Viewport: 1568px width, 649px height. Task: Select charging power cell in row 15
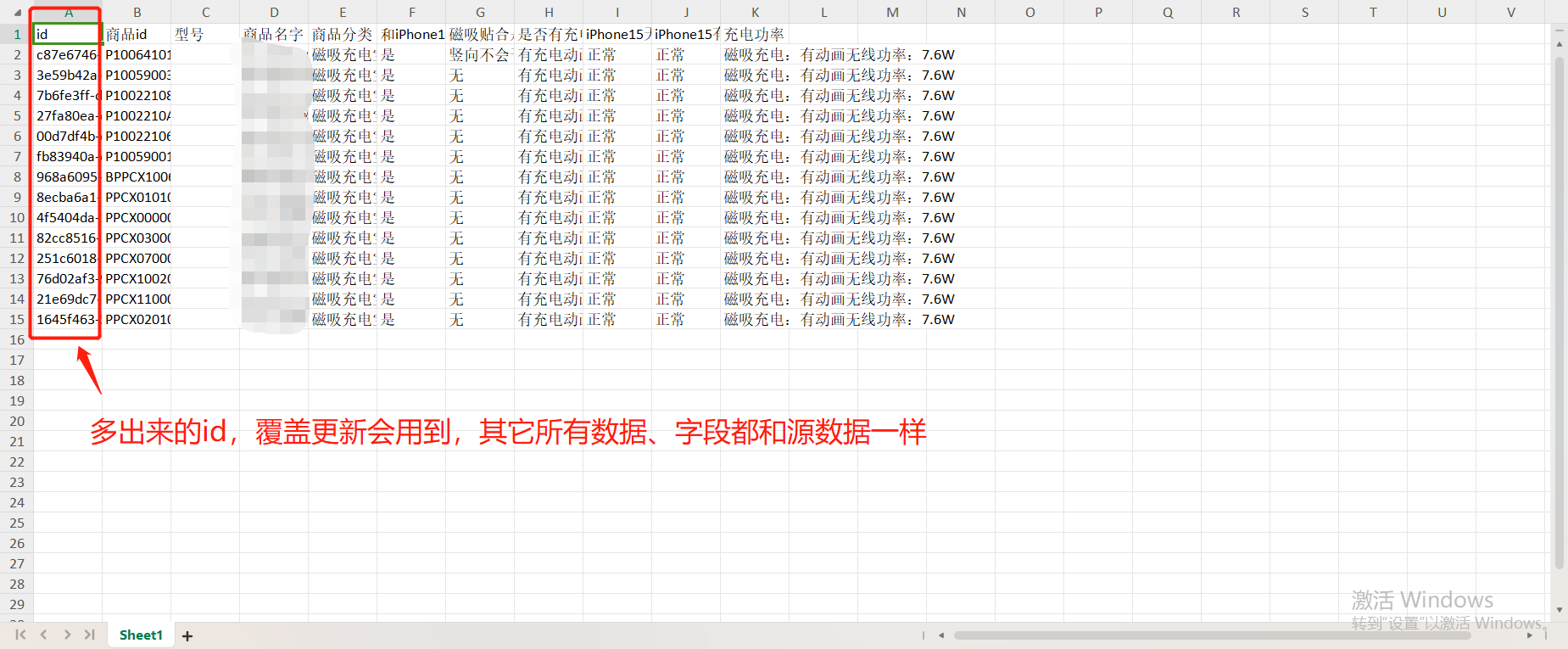[x=755, y=319]
